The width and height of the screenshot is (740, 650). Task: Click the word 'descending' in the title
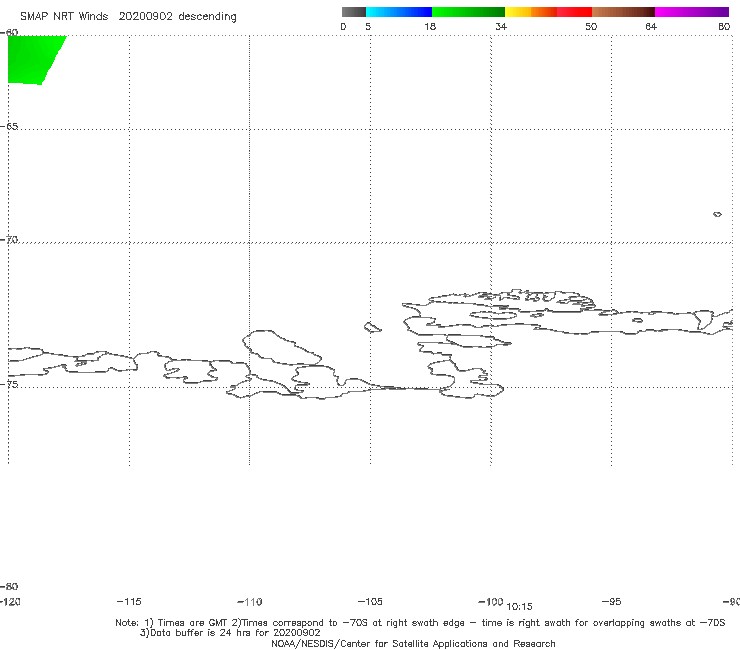click(208, 17)
